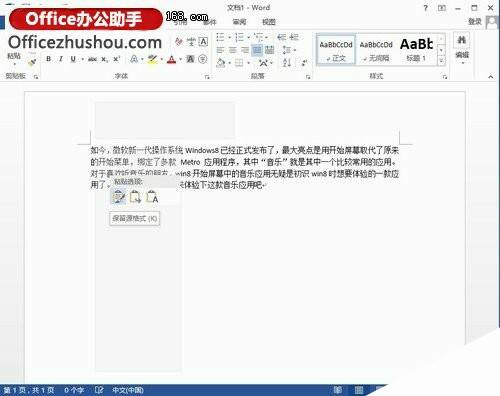
Task: Click the borders grid icon
Action: (239, 62)
